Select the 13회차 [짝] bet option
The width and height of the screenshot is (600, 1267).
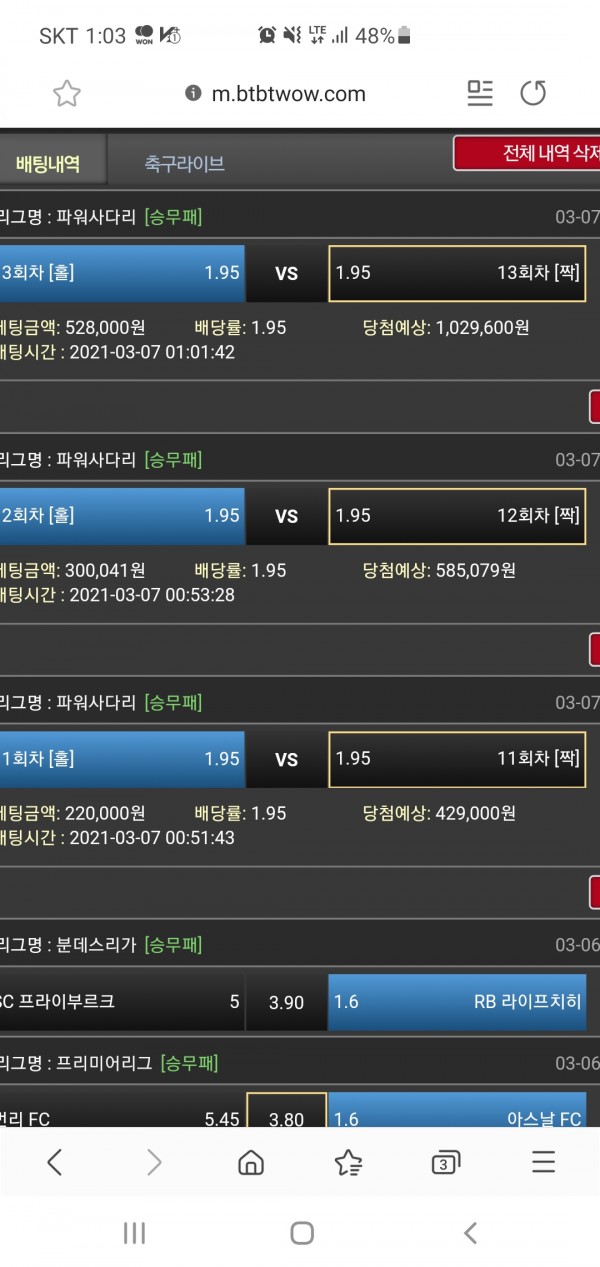(457, 273)
